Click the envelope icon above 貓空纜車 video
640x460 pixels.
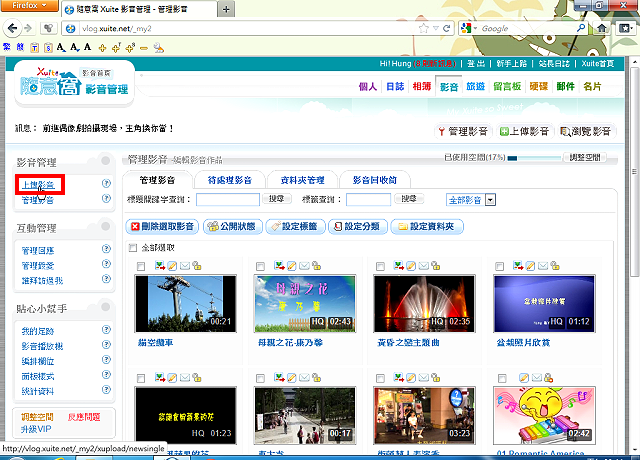click(x=185, y=266)
